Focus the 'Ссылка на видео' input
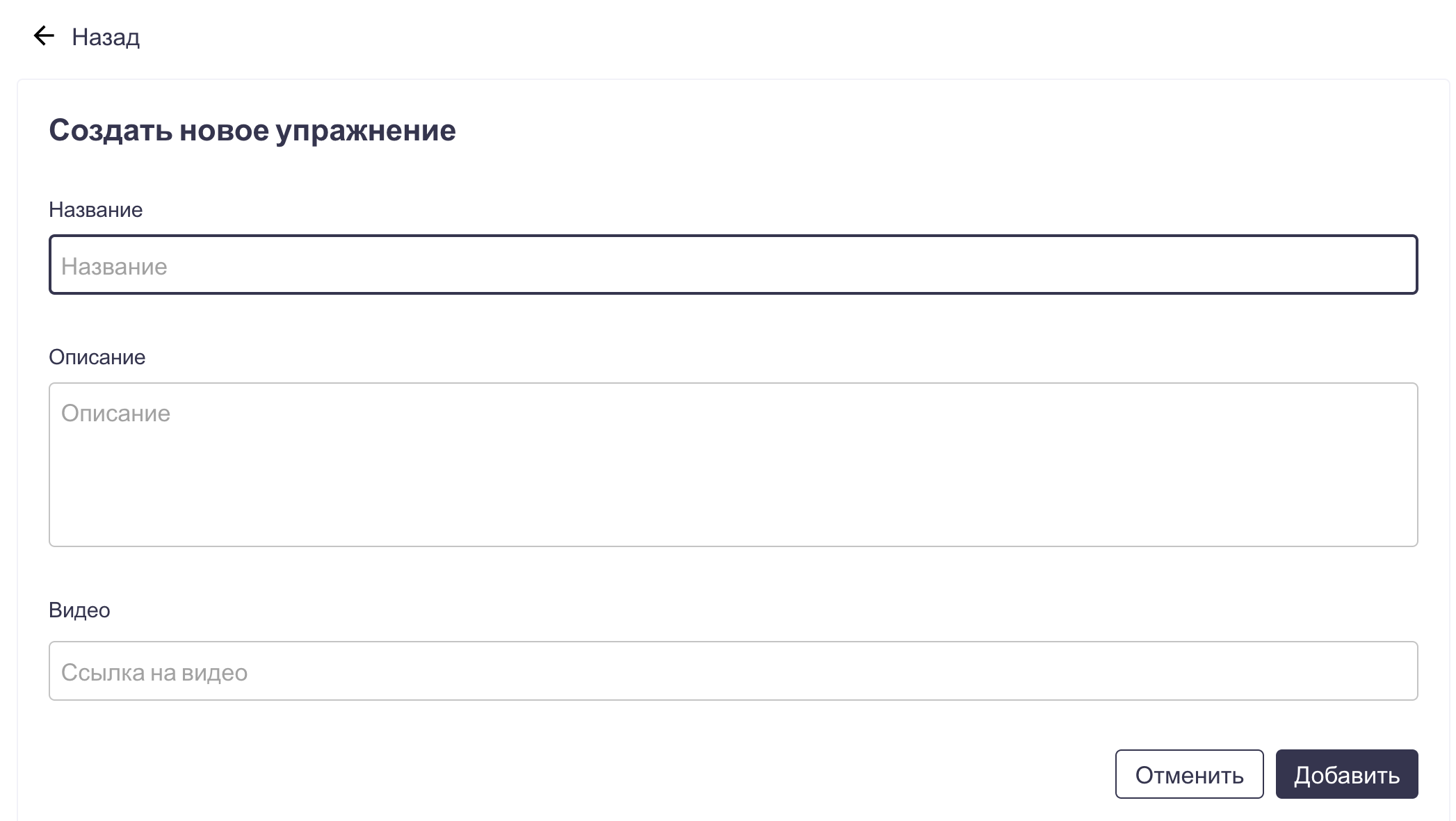Viewport: 1456px width, 821px height. click(733, 671)
